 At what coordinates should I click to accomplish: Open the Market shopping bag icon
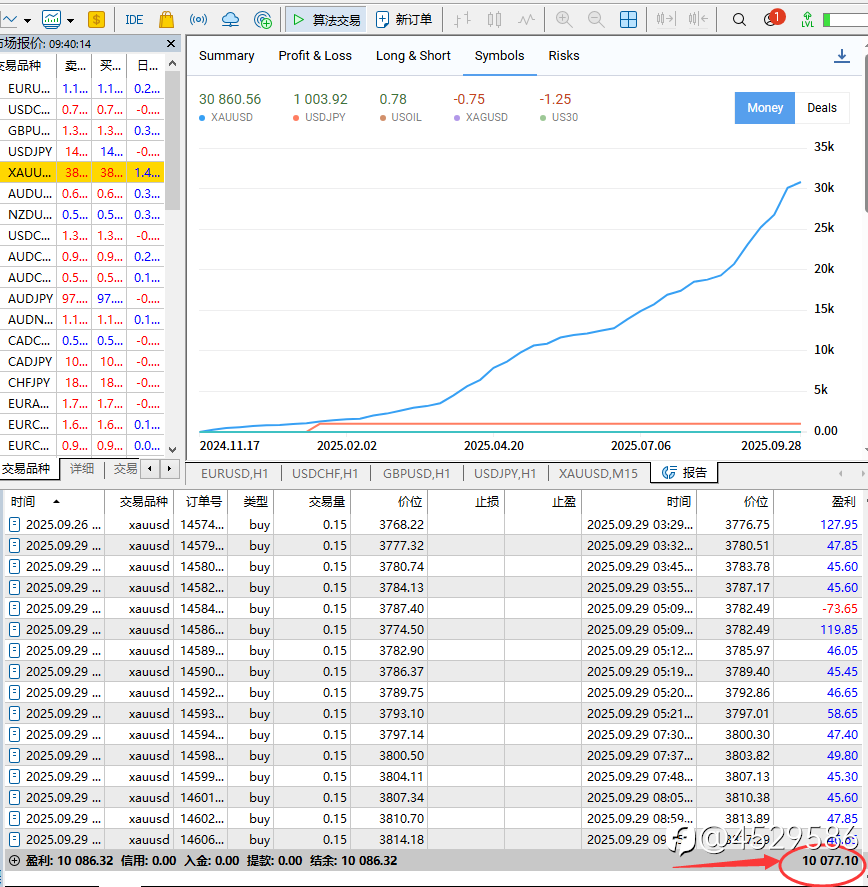coord(166,20)
